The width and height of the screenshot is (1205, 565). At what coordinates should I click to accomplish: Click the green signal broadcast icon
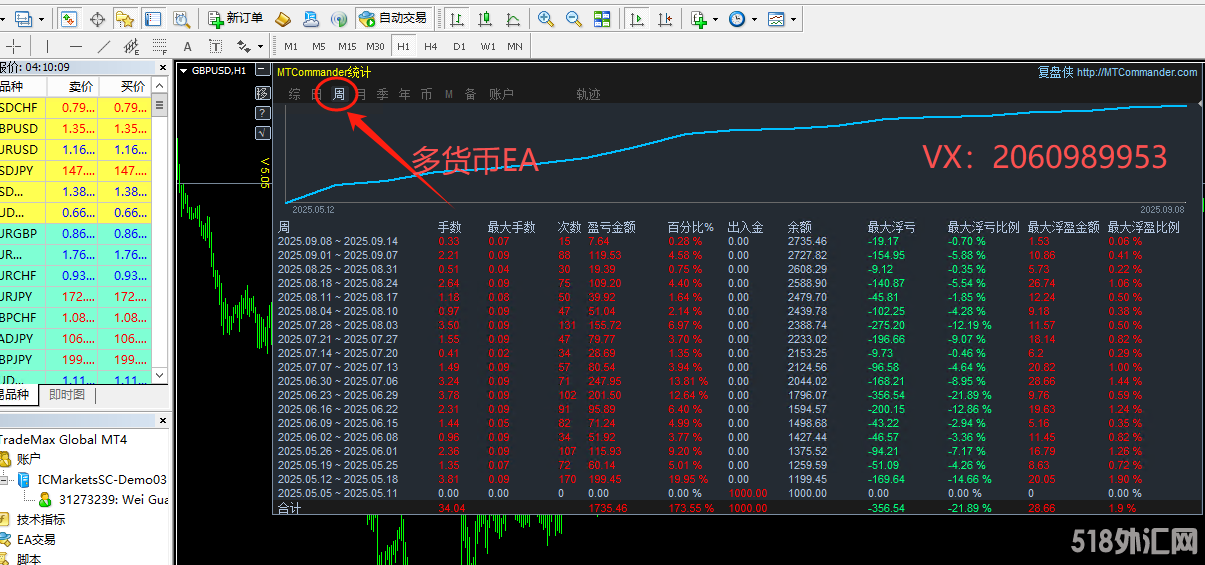(339, 18)
